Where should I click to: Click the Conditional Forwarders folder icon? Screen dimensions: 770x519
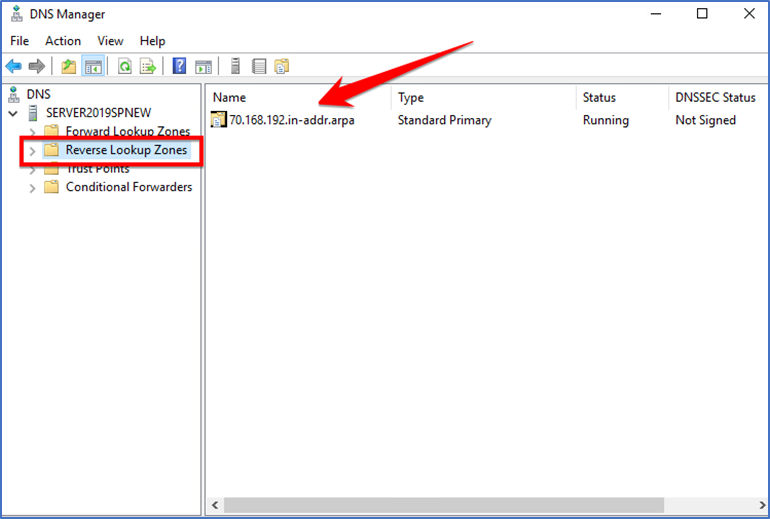click(52, 187)
